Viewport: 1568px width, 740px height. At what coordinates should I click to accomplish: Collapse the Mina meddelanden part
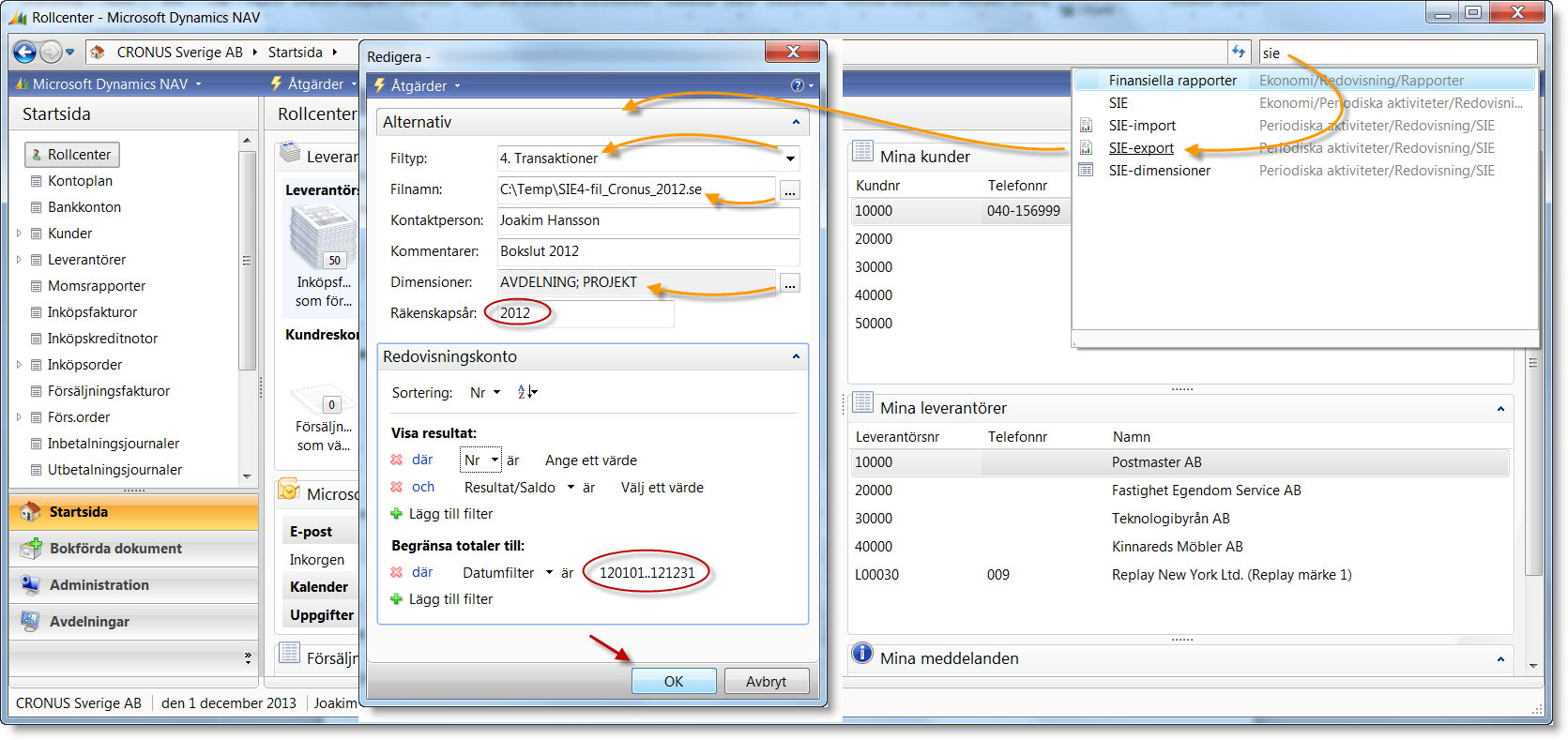coord(1500,659)
